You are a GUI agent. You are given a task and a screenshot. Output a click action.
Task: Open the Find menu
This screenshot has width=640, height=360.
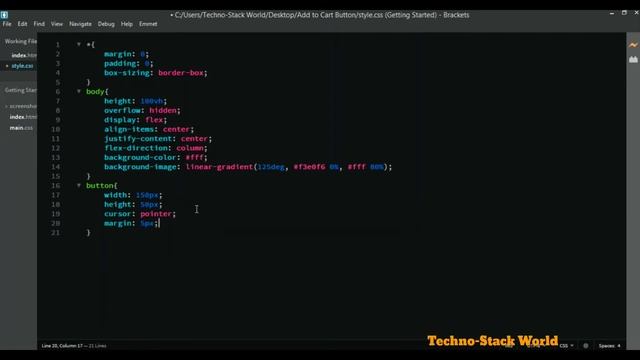tap(39, 24)
